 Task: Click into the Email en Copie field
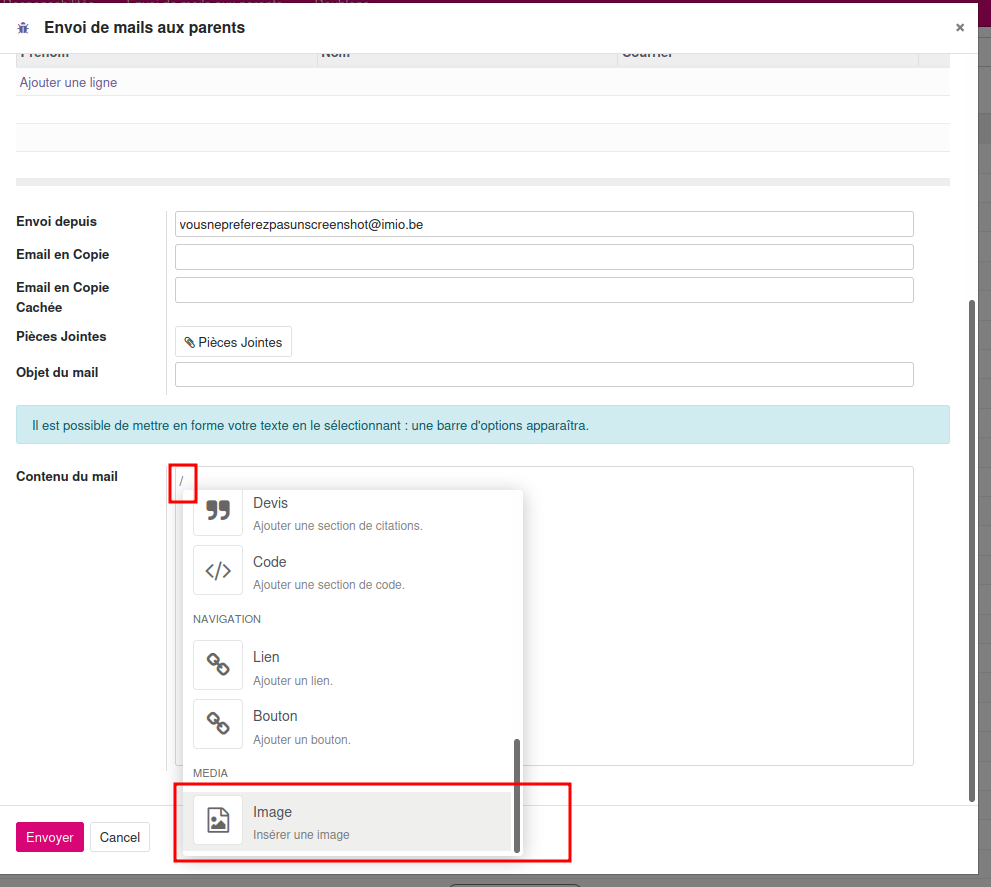[544, 257]
